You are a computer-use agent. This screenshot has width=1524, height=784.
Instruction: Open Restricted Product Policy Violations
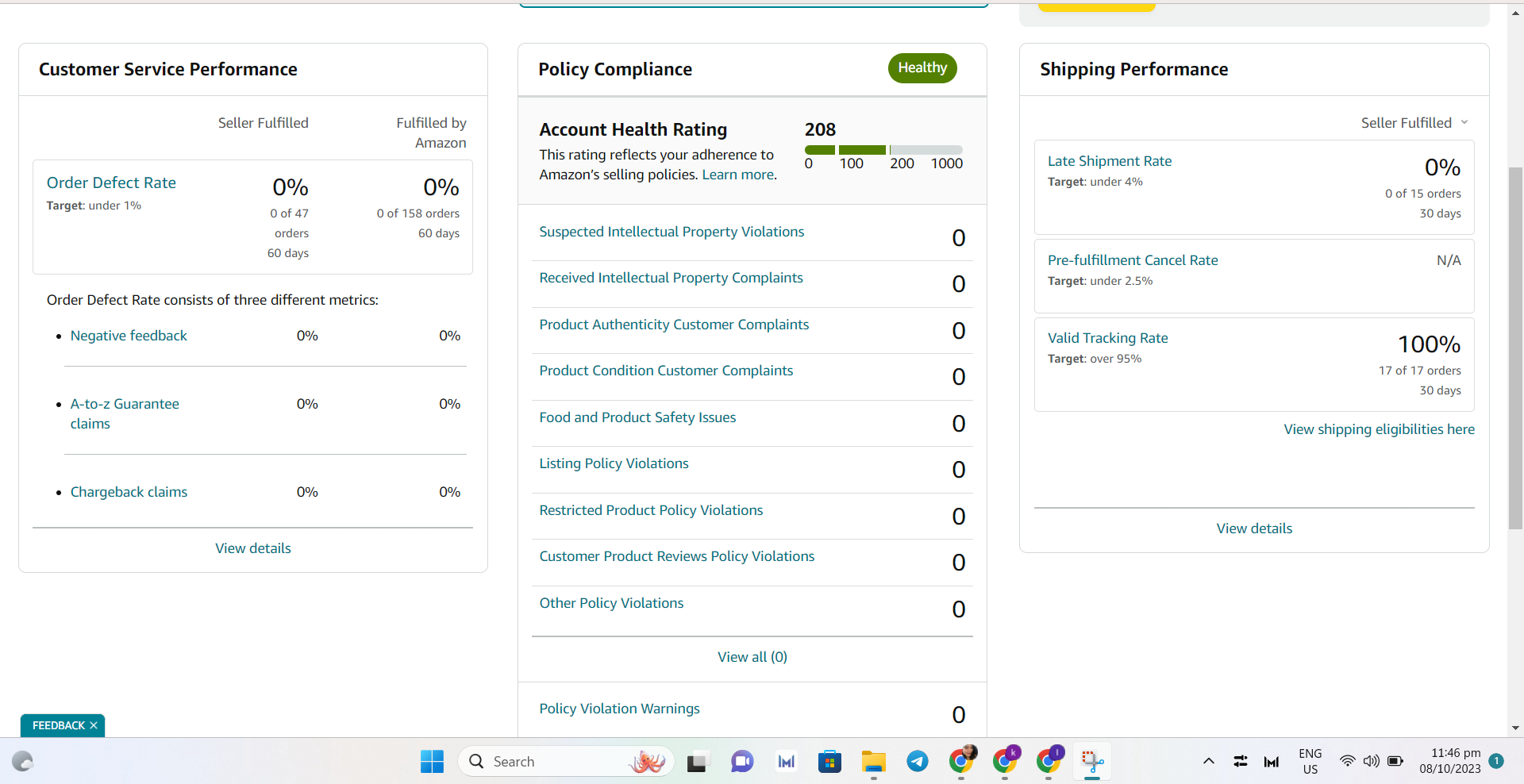coord(651,510)
